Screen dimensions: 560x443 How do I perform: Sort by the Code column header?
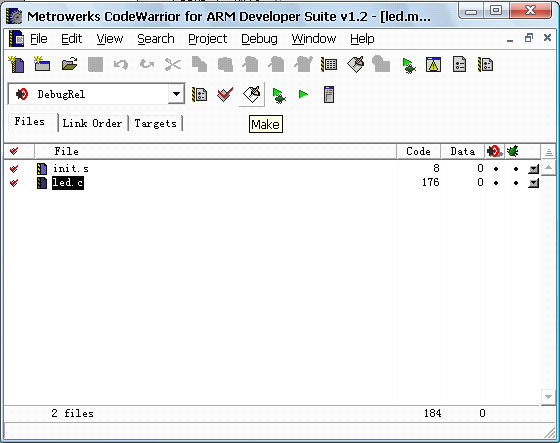[x=418, y=151]
